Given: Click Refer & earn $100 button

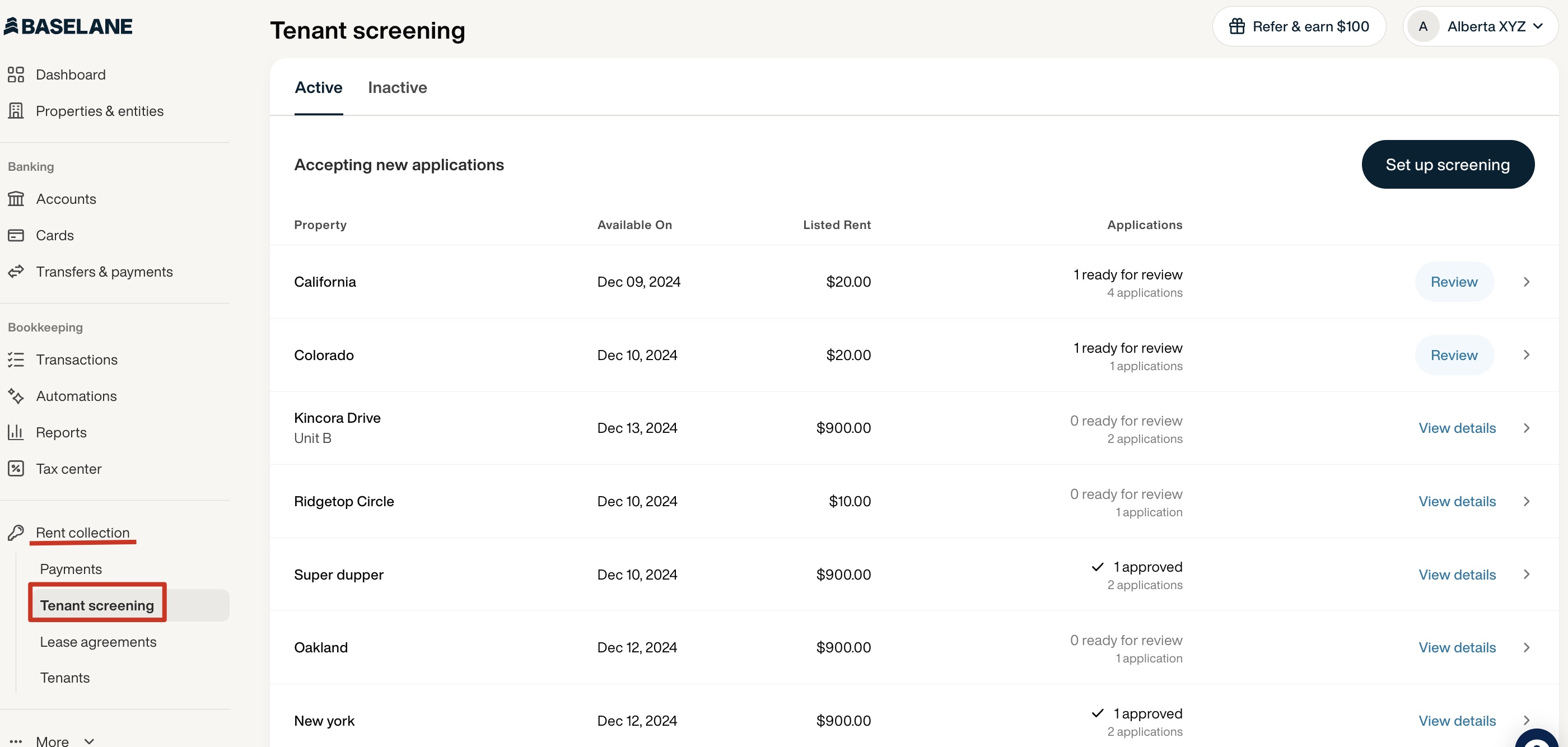Looking at the screenshot, I should [x=1299, y=26].
